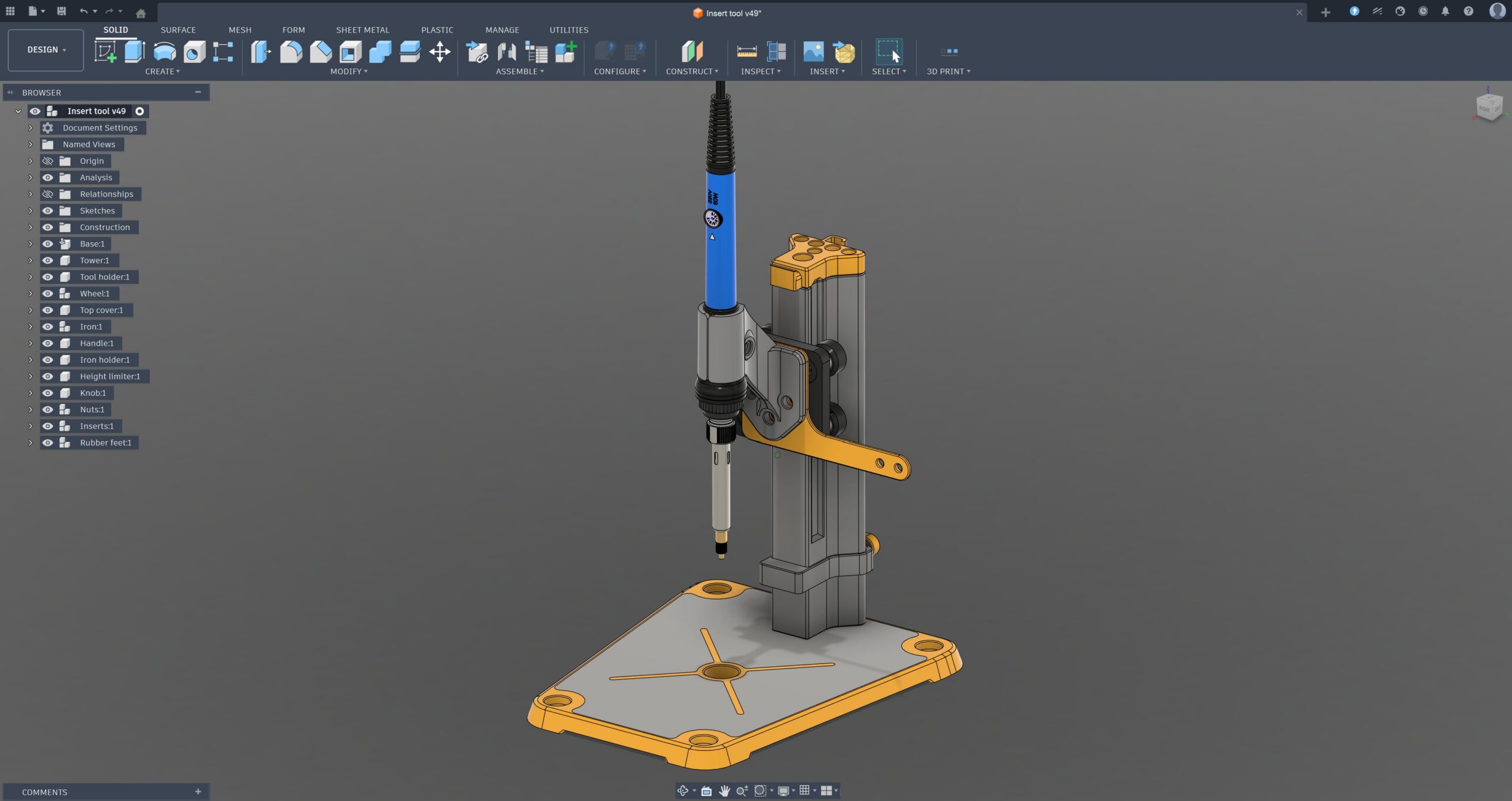The image size is (1512, 801).
Task: Expand the Knob:1 component
Action: click(30, 393)
